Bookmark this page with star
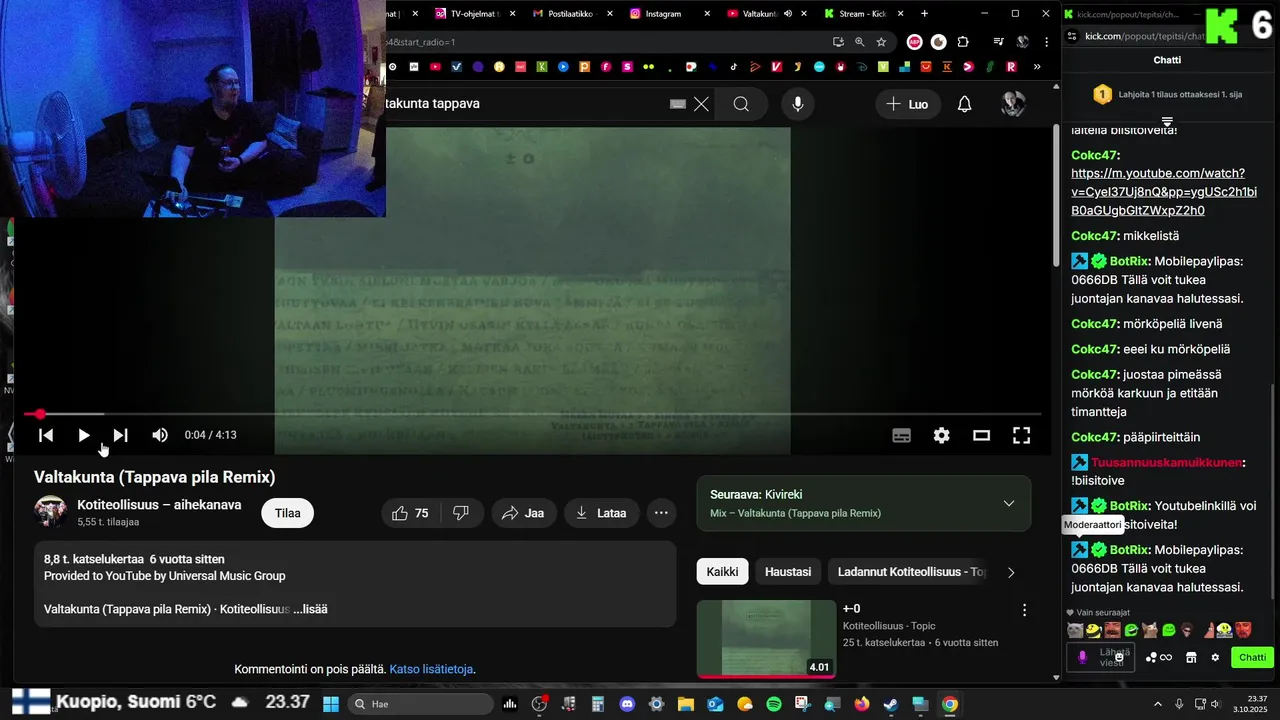Image resolution: width=1280 pixels, height=720 pixels. [x=881, y=42]
